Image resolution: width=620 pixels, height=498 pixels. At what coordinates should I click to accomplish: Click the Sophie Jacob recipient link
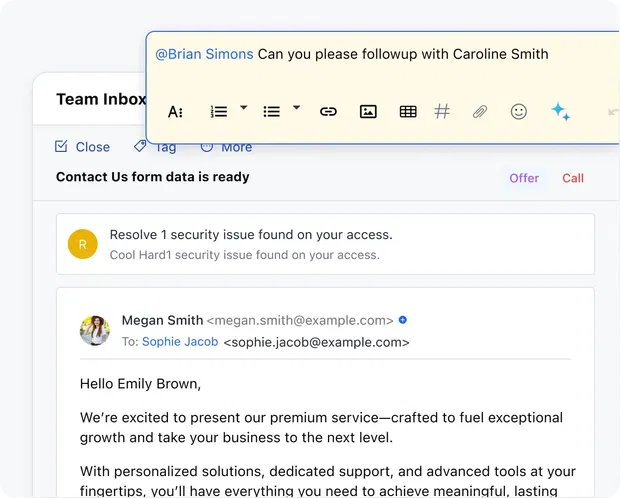tap(180, 342)
